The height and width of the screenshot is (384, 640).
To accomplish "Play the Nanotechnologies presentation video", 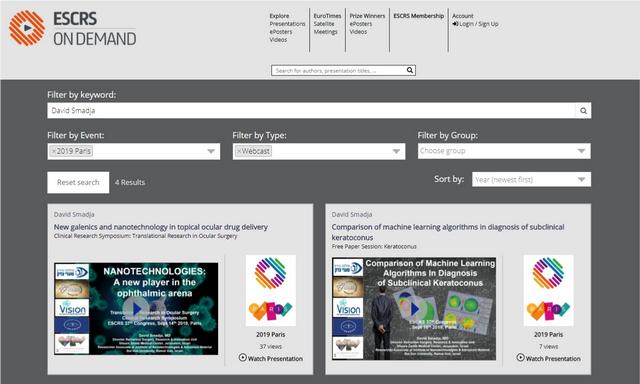I will tap(136, 309).
